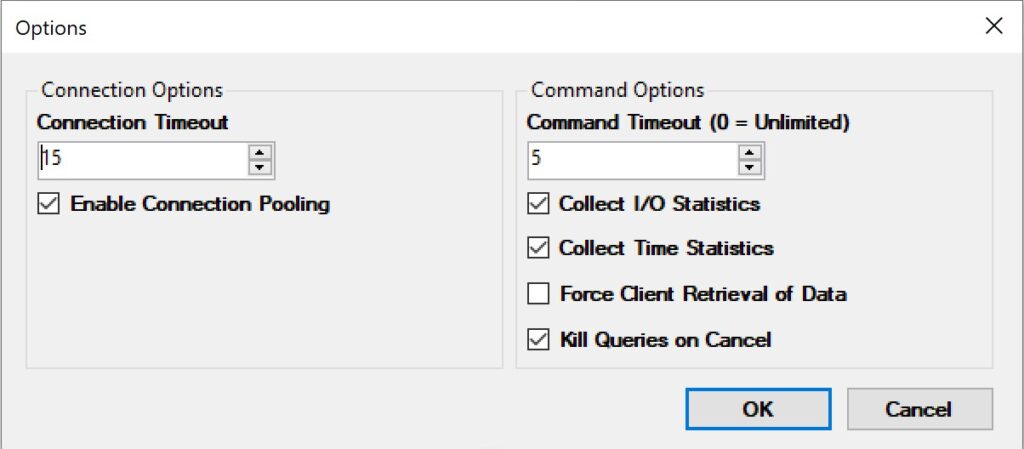Uncheck Enable Connection Pooling checkbox
Viewport: 1024px width, 449px height.
[x=48, y=204]
